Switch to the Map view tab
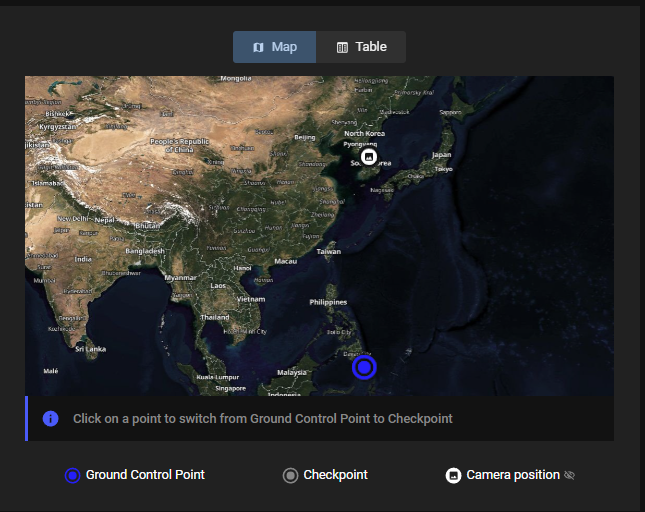 274,47
